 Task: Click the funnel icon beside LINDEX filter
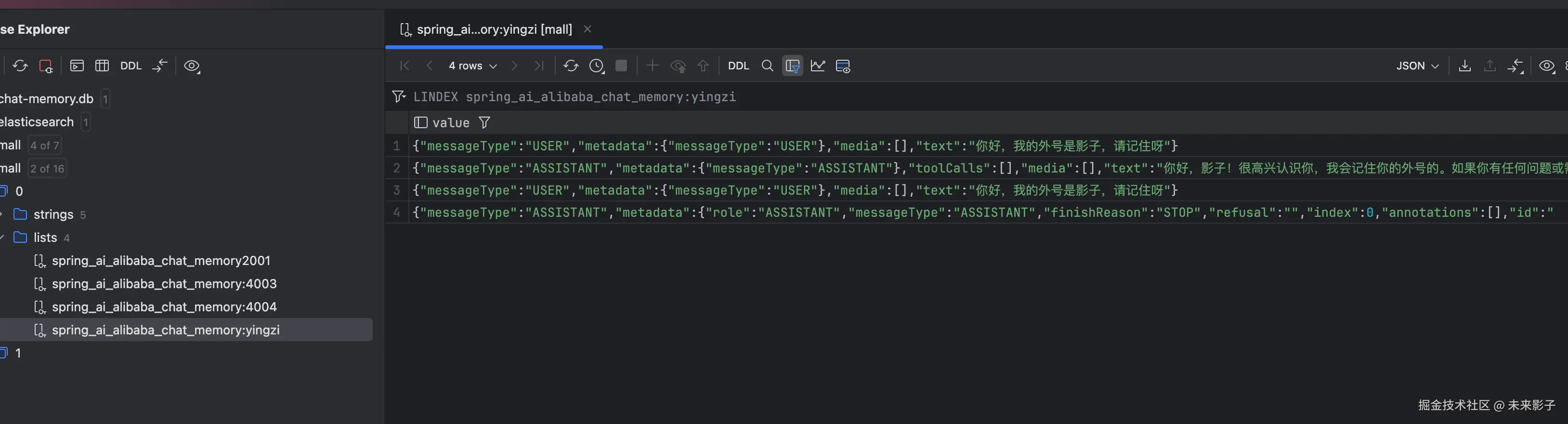coord(399,97)
